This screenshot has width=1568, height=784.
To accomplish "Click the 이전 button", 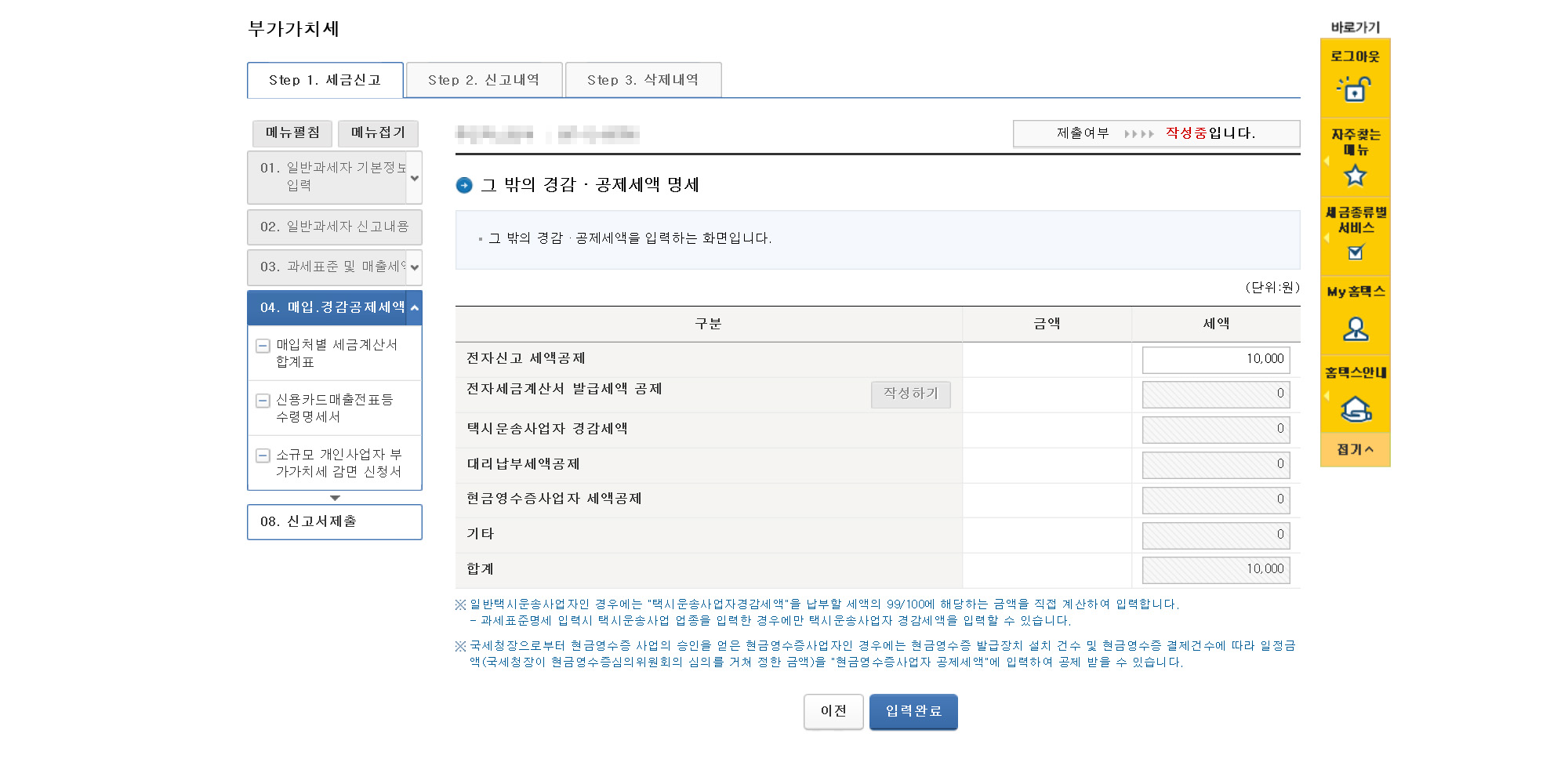I will click(x=833, y=712).
